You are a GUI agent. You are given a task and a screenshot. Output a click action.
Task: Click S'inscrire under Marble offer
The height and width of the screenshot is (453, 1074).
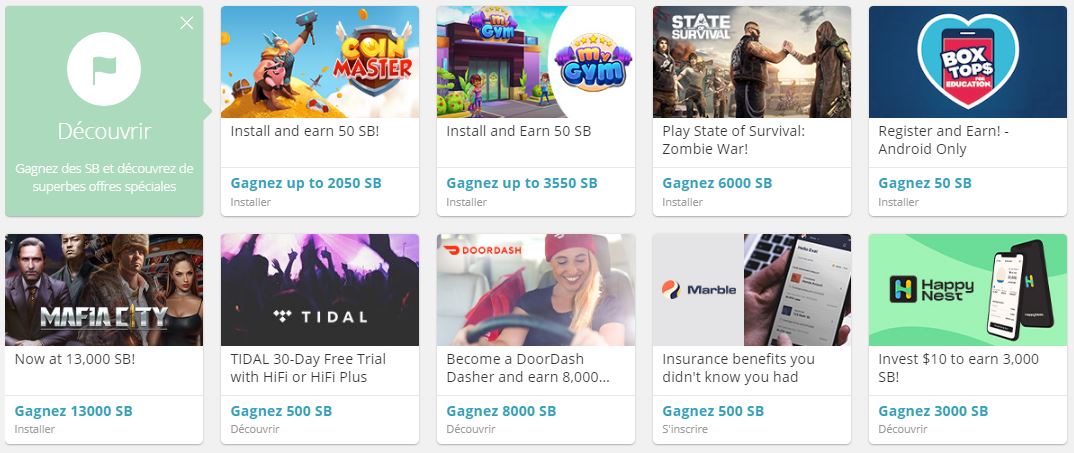[685, 429]
